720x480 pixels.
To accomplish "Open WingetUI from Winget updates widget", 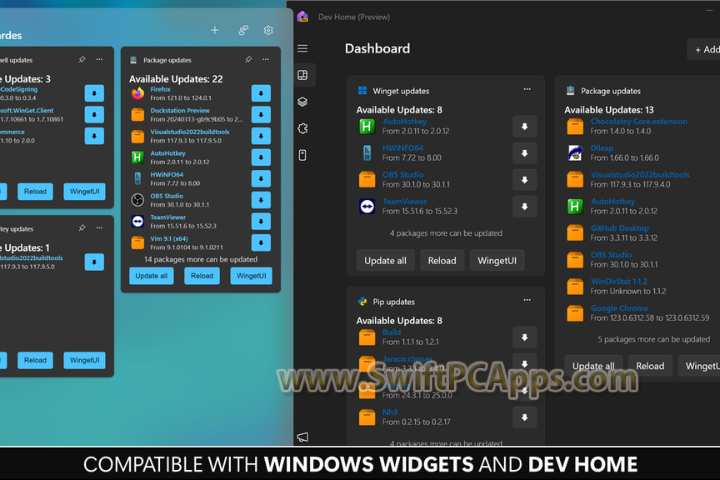I will 497,260.
